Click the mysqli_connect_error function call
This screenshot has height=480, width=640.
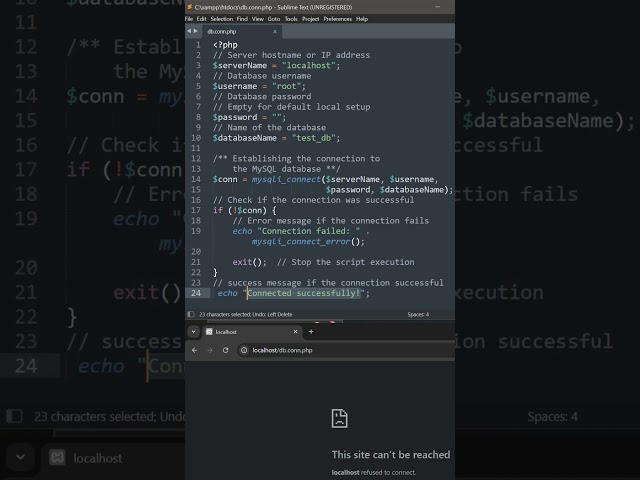click(301, 241)
